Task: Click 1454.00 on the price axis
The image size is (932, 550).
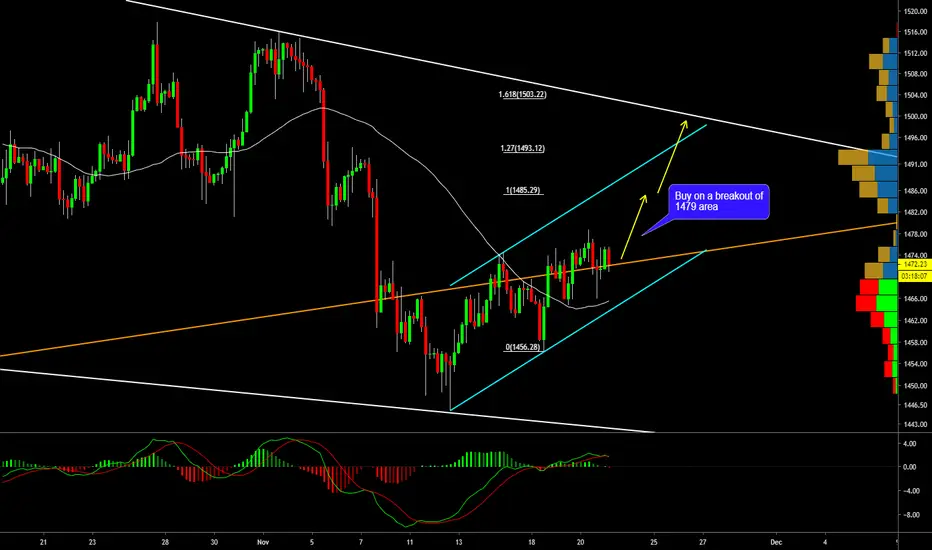Action: 915,364
